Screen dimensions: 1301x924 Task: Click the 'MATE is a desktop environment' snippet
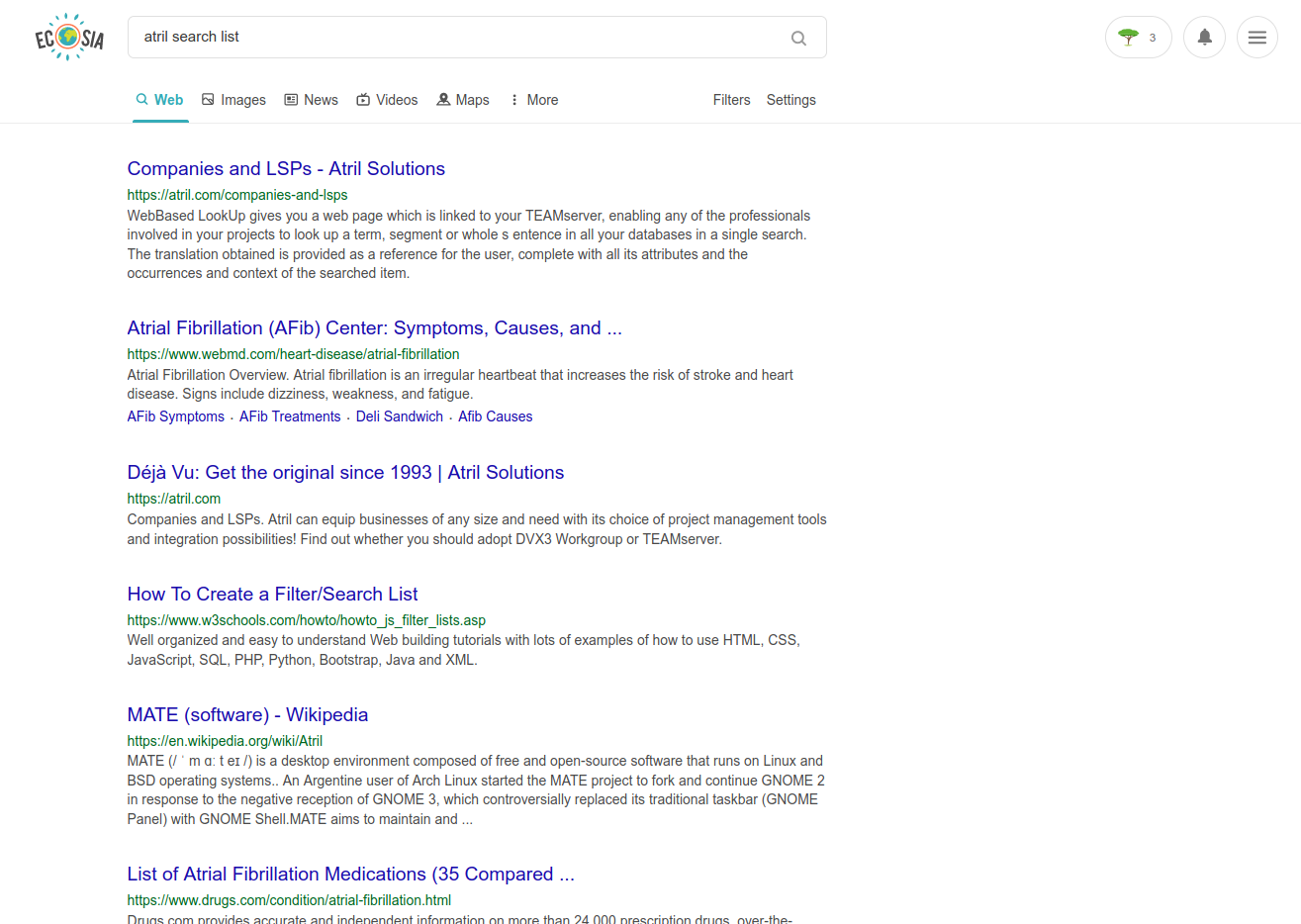(476, 790)
